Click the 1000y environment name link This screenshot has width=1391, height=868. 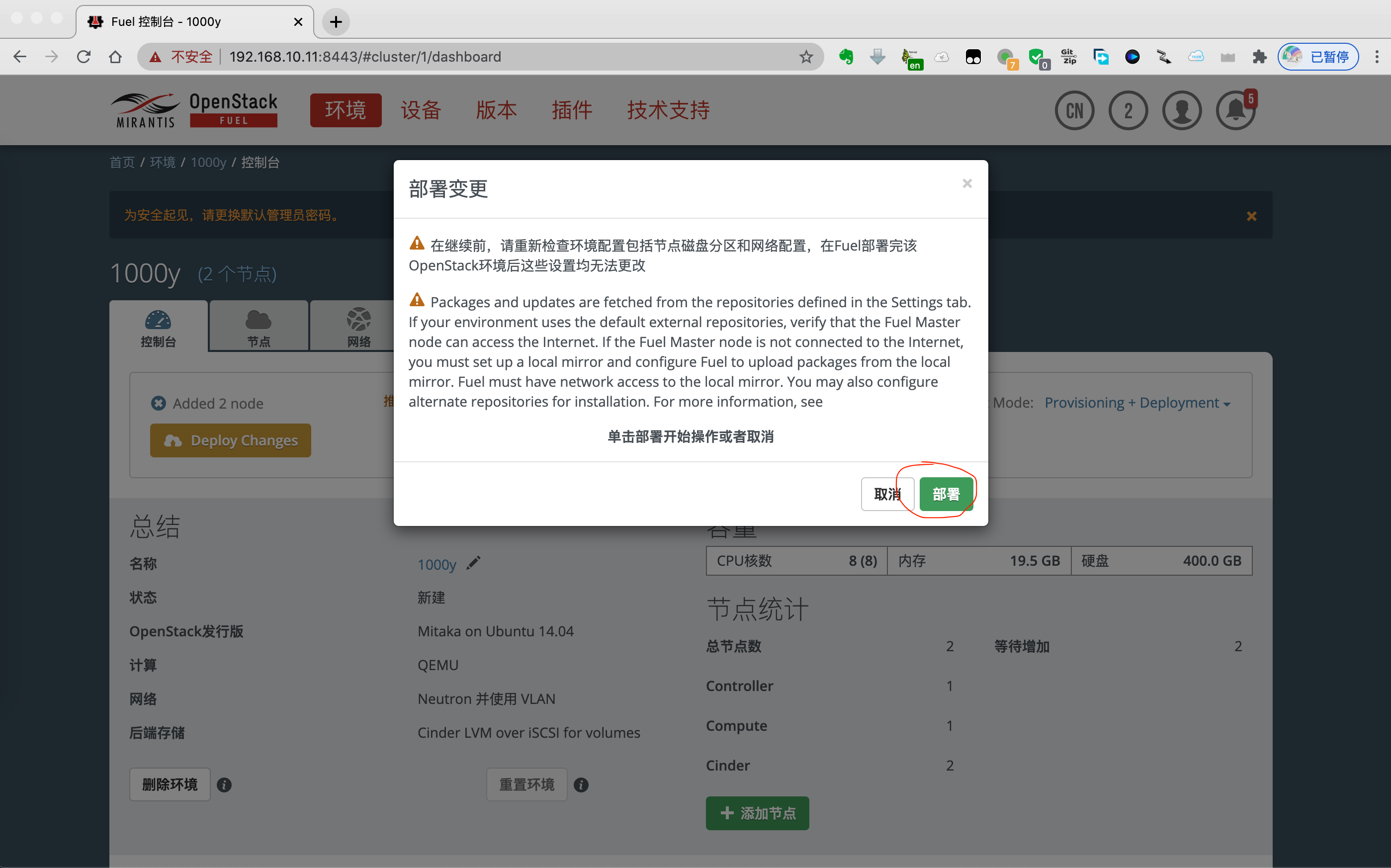coord(437,564)
